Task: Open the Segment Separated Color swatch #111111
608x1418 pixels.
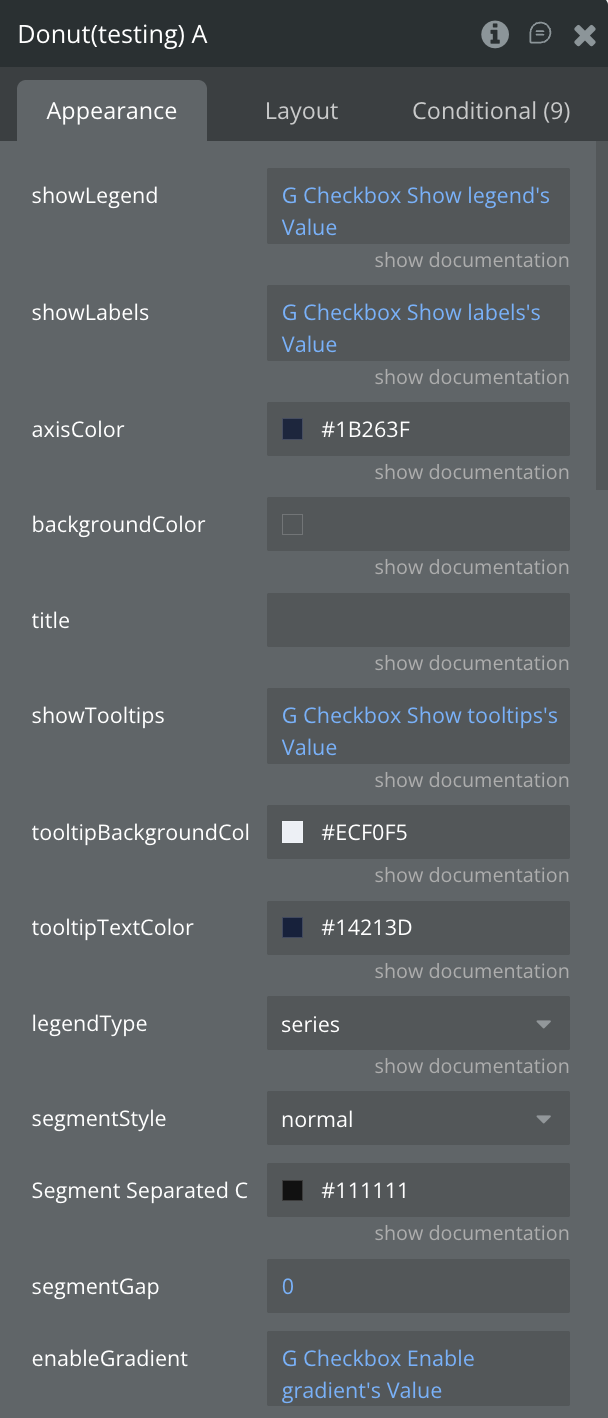Action: [293, 1191]
